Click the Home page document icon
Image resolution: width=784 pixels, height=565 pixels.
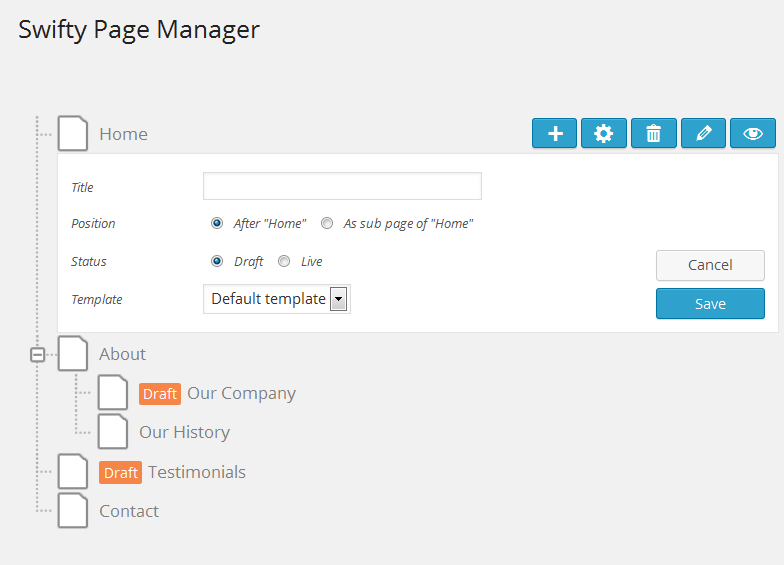pos(73,134)
